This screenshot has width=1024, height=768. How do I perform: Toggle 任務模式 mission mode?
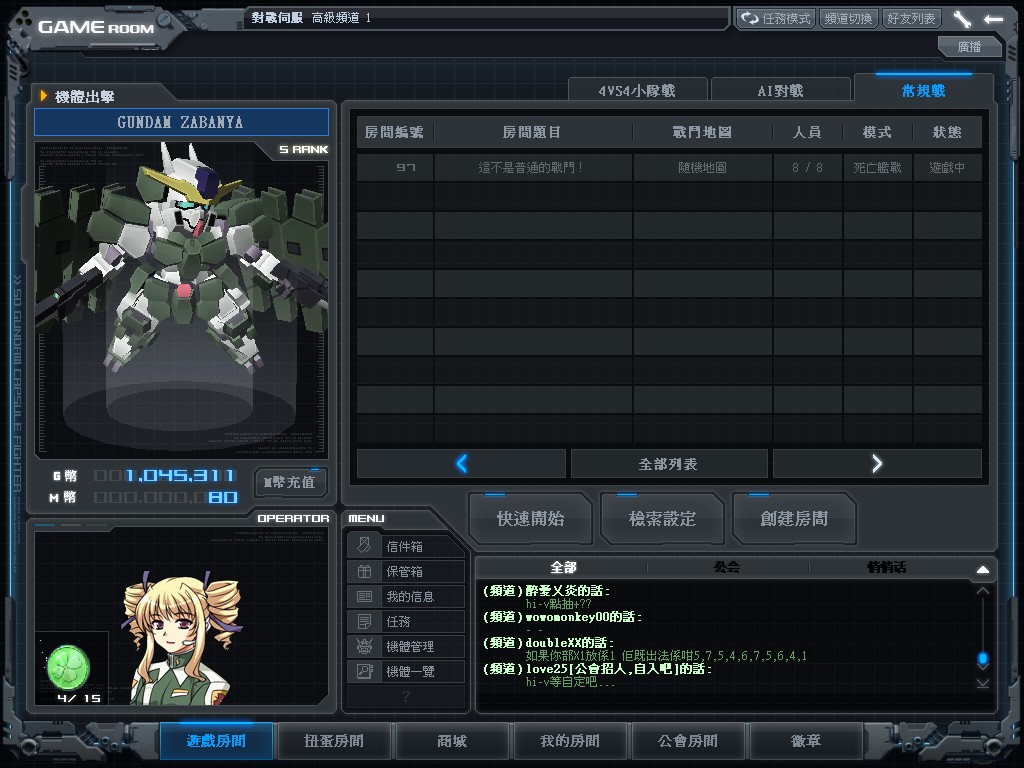click(776, 19)
